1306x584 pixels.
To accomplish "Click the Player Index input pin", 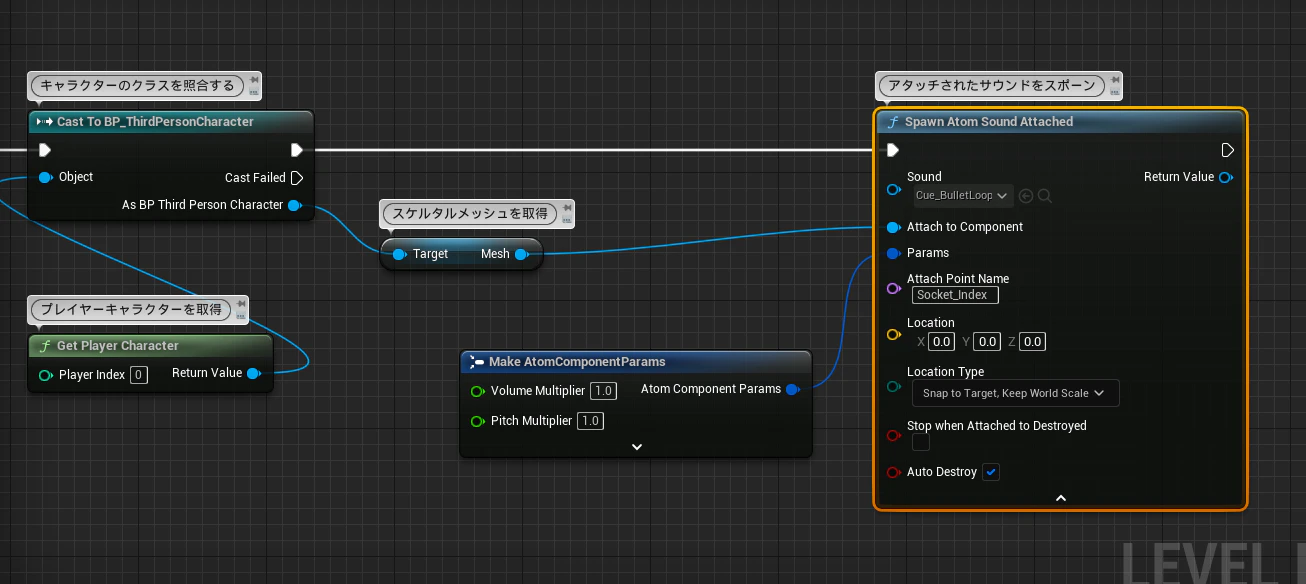I will (45, 375).
